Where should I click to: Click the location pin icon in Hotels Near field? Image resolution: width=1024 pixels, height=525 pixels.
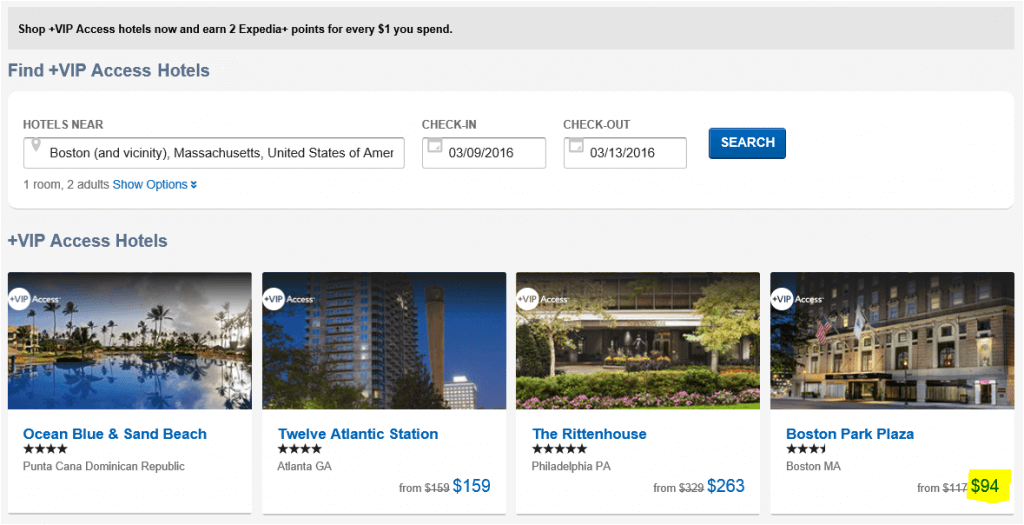35,145
